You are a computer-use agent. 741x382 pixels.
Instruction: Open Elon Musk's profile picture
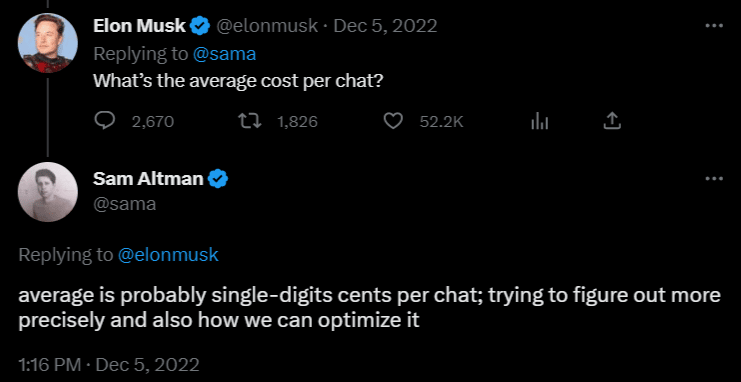[x=47, y=43]
